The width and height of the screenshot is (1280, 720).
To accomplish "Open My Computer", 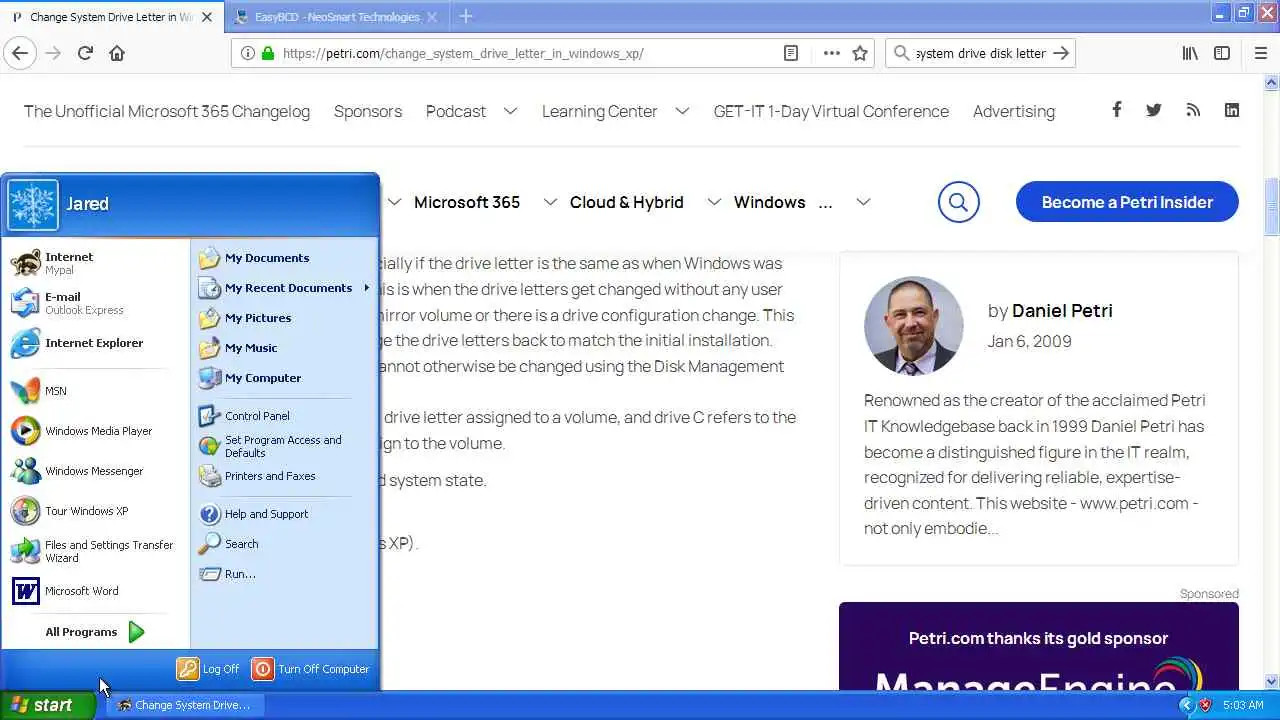I will pyautogui.click(x=284, y=378).
